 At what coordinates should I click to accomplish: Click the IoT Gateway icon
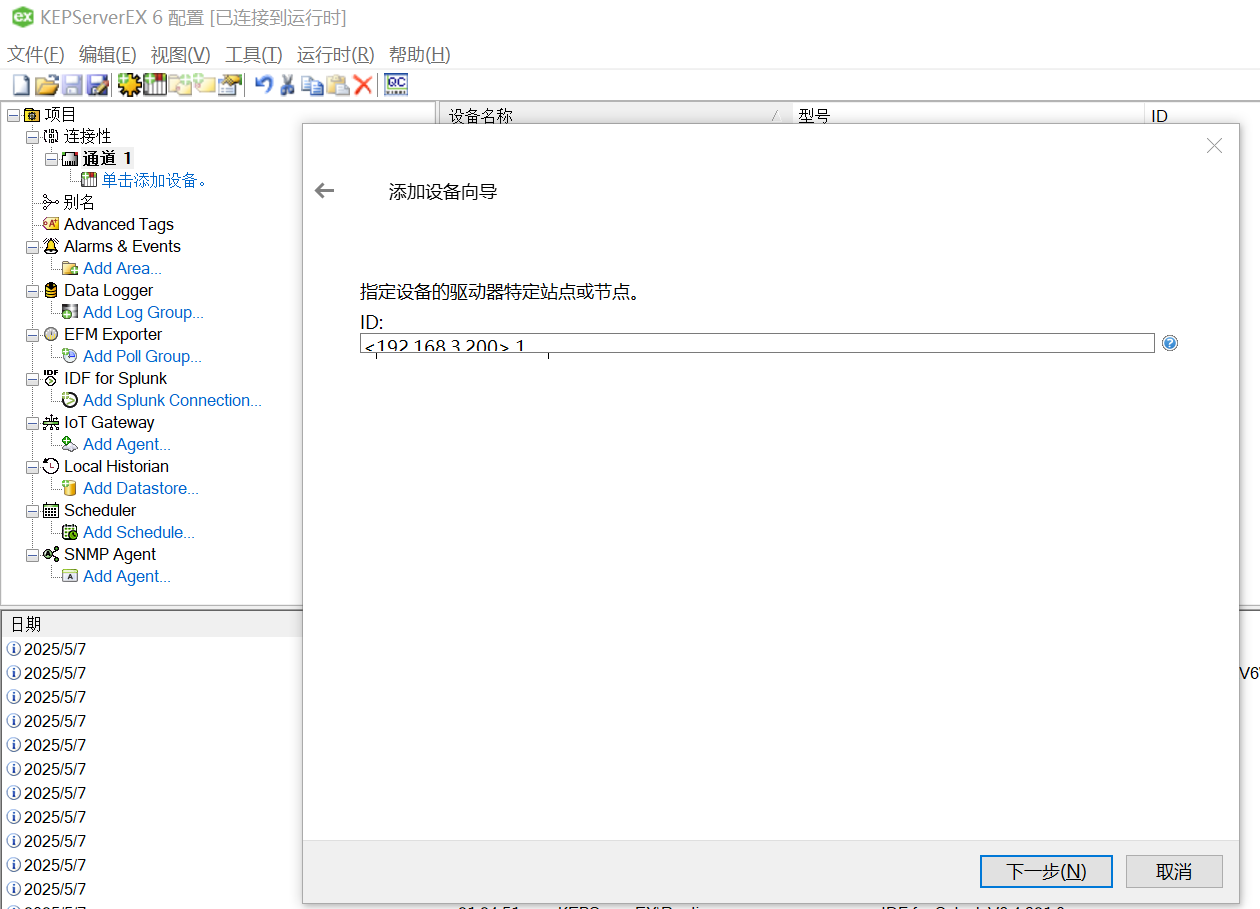[x=51, y=422]
